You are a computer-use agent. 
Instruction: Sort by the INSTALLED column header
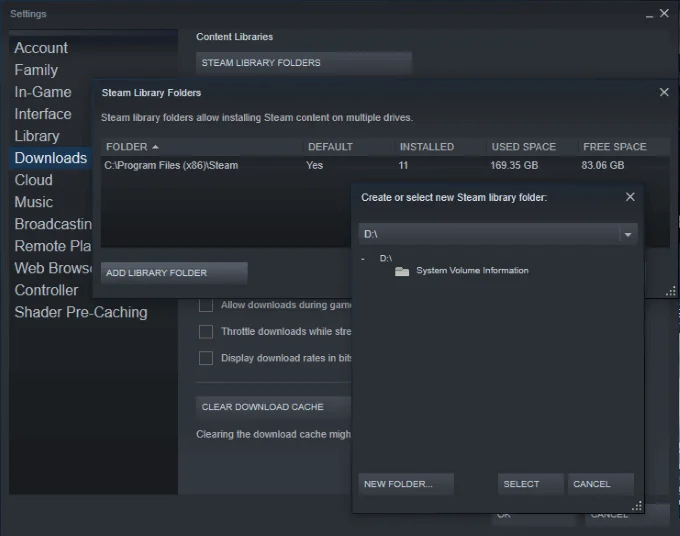pyautogui.click(x=440, y=147)
